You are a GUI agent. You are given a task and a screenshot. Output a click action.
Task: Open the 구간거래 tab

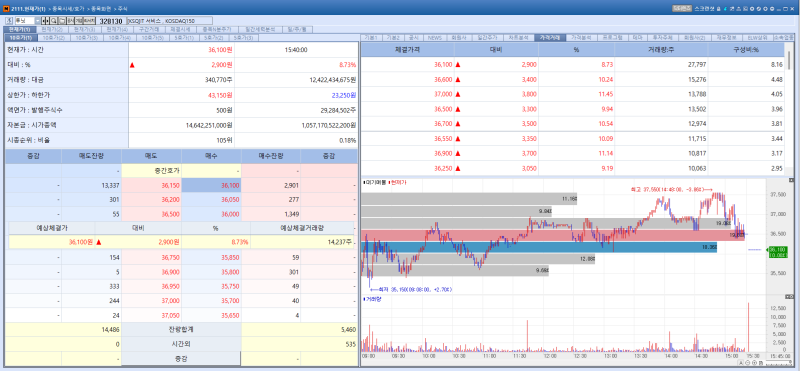(x=148, y=30)
